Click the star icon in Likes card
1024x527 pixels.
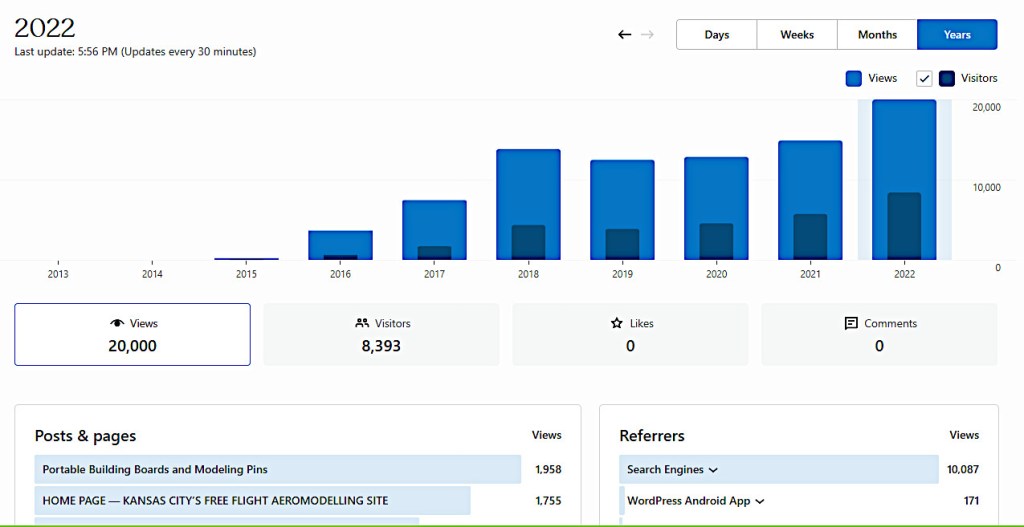point(616,324)
